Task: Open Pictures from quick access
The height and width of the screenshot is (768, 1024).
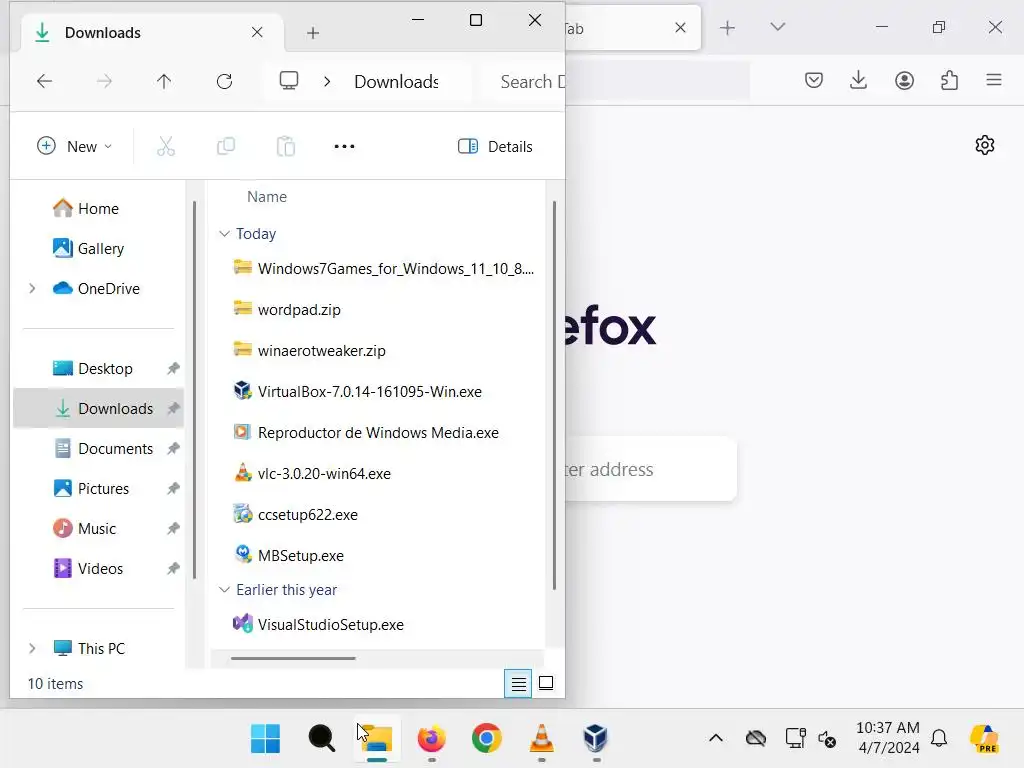Action: coord(91,488)
